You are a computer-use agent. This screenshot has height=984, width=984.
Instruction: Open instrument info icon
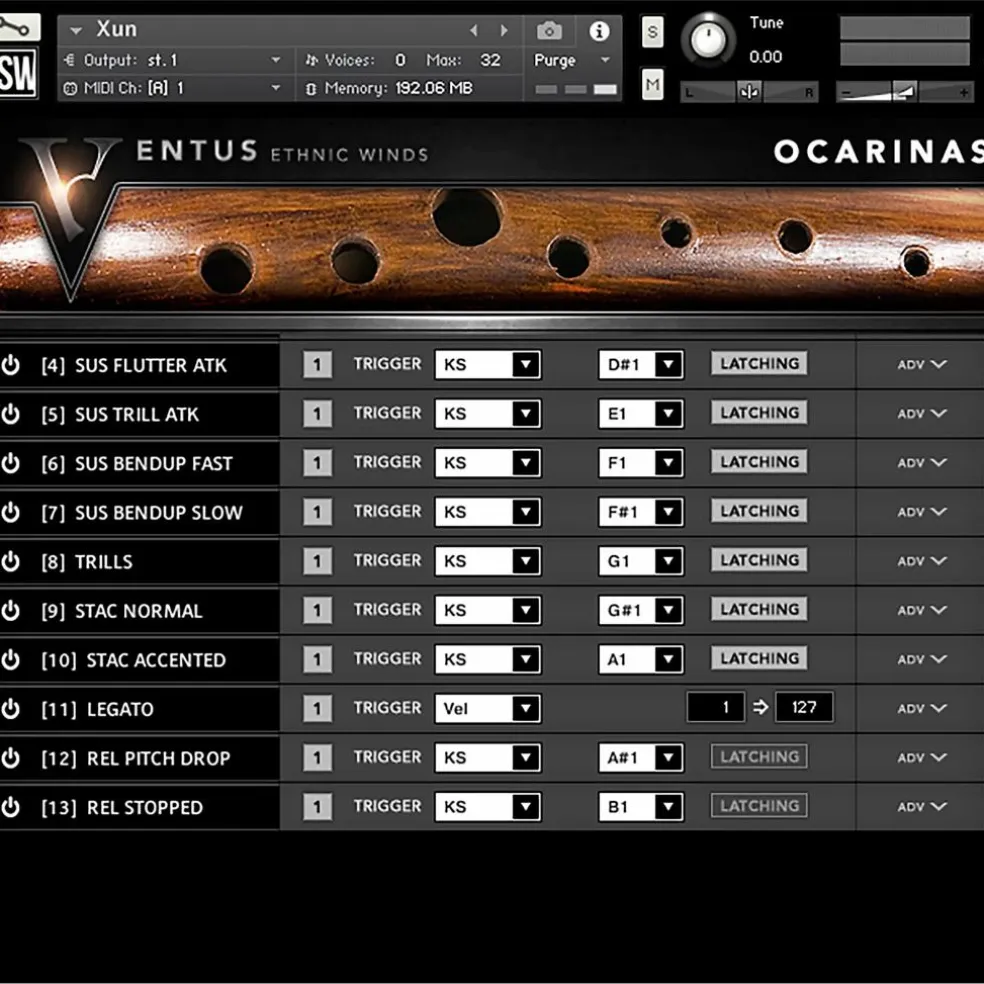[599, 30]
